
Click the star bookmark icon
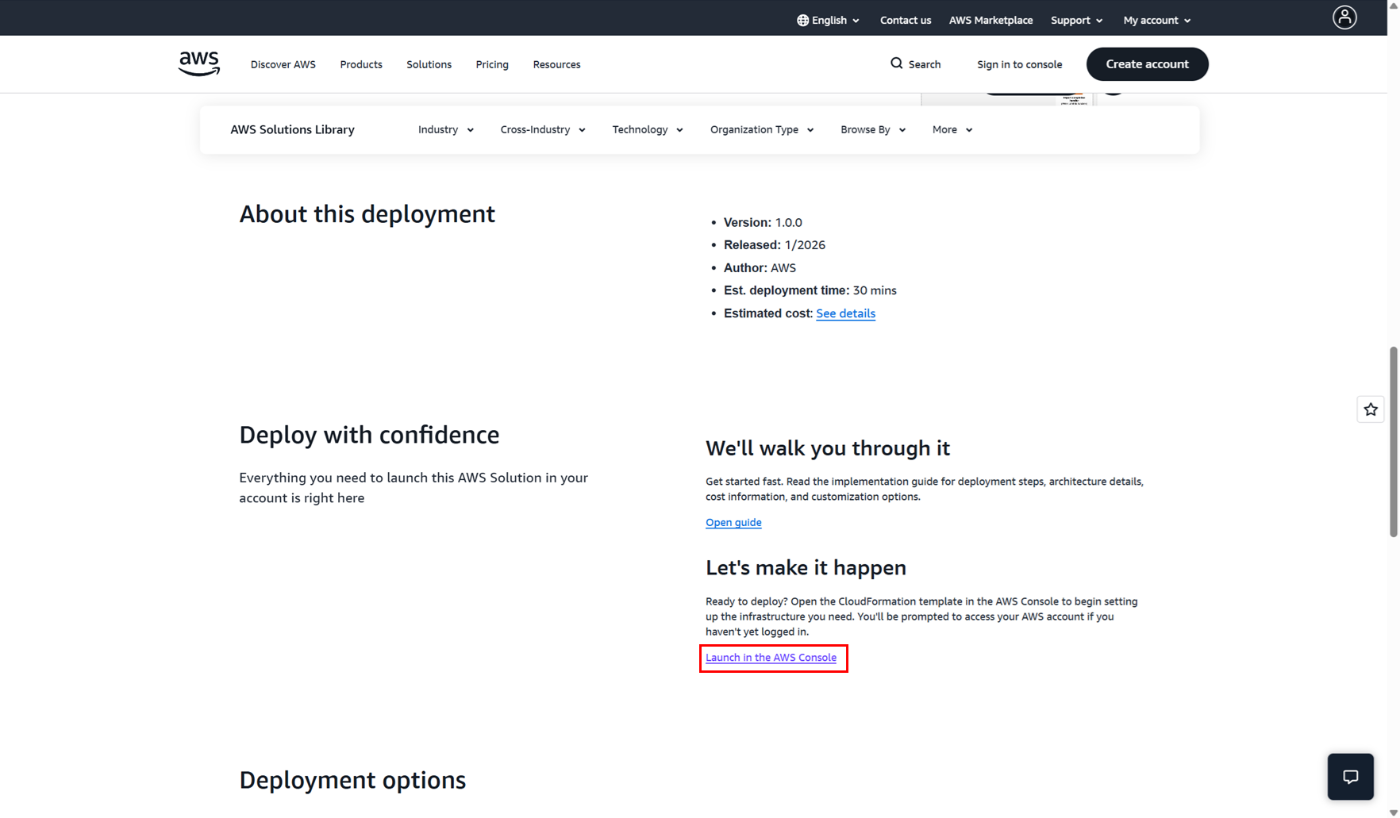point(1370,408)
